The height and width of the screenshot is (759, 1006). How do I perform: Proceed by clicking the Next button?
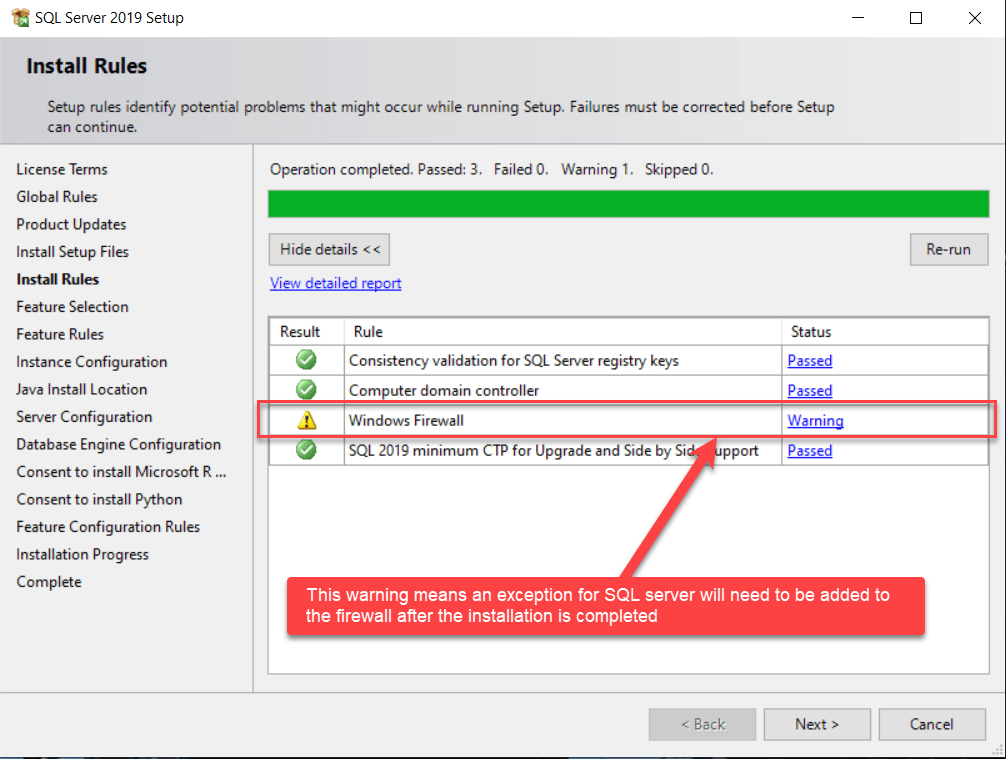coord(817,724)
